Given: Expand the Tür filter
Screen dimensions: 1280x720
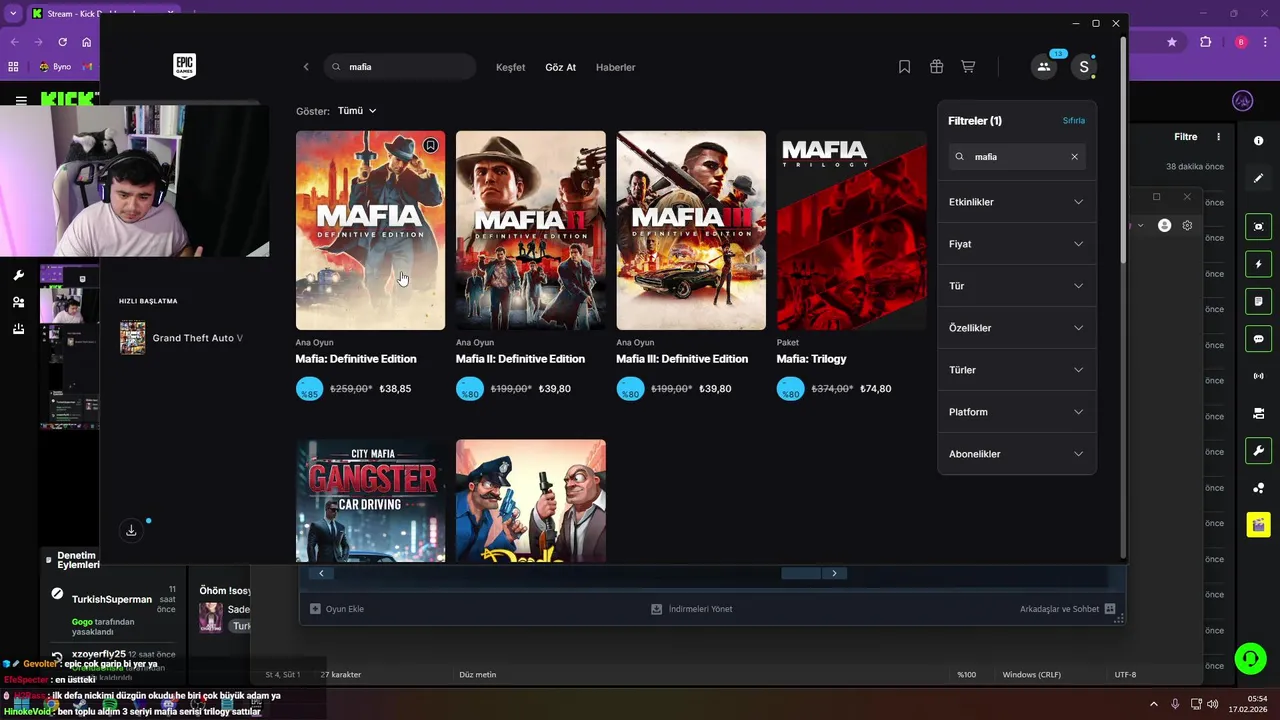Looking at the screenshot, I should (1017, 286).
